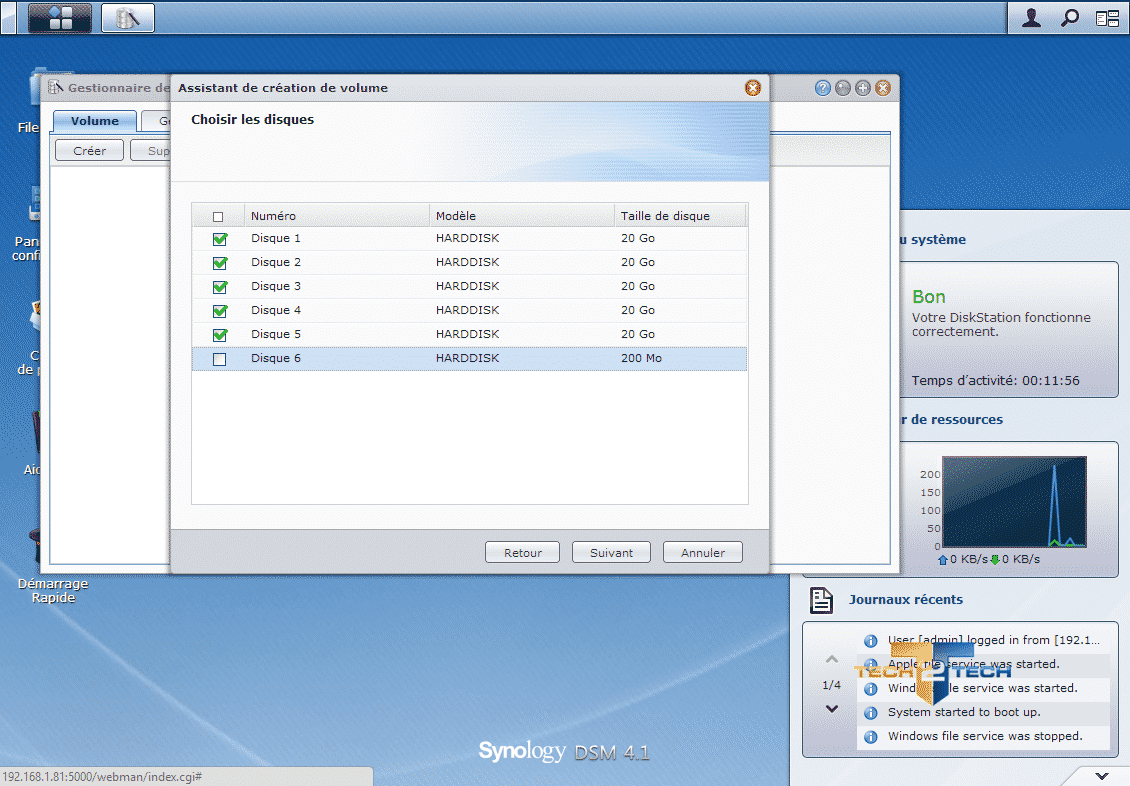Image resolution: width=1130 pixels, height=786 pixels.
Task: Switch to the Volume tab
Action: [95, 121]
